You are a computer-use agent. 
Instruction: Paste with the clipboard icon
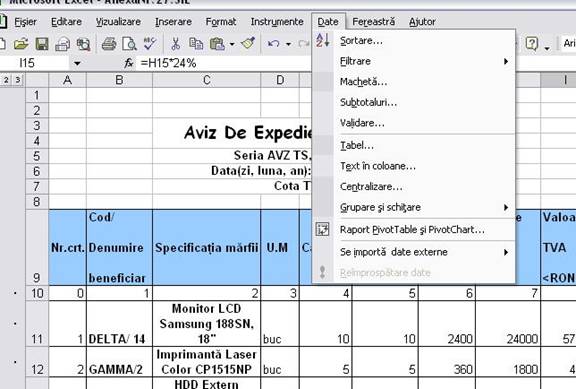tap(217, 44)
